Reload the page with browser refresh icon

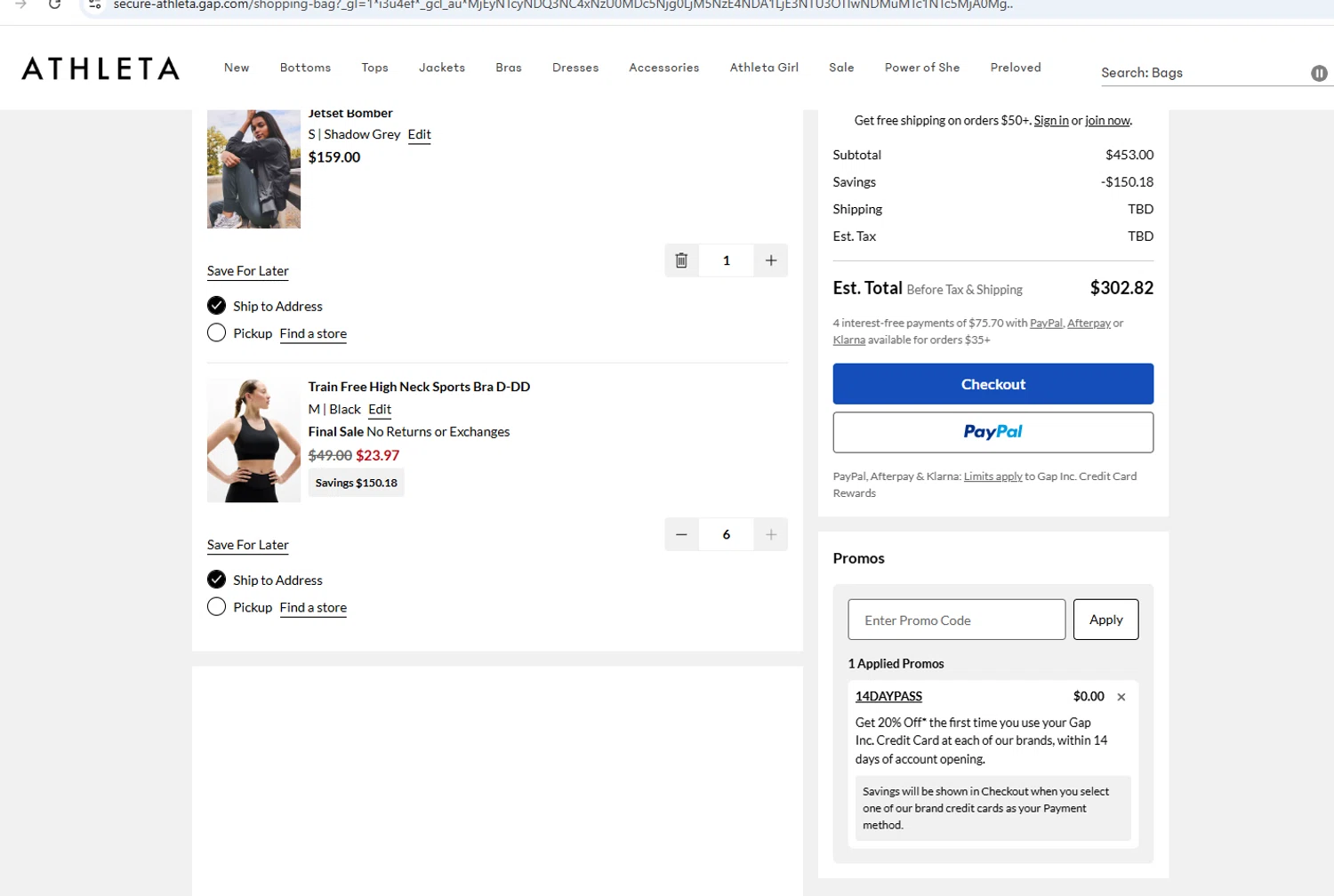click(54, 4)
